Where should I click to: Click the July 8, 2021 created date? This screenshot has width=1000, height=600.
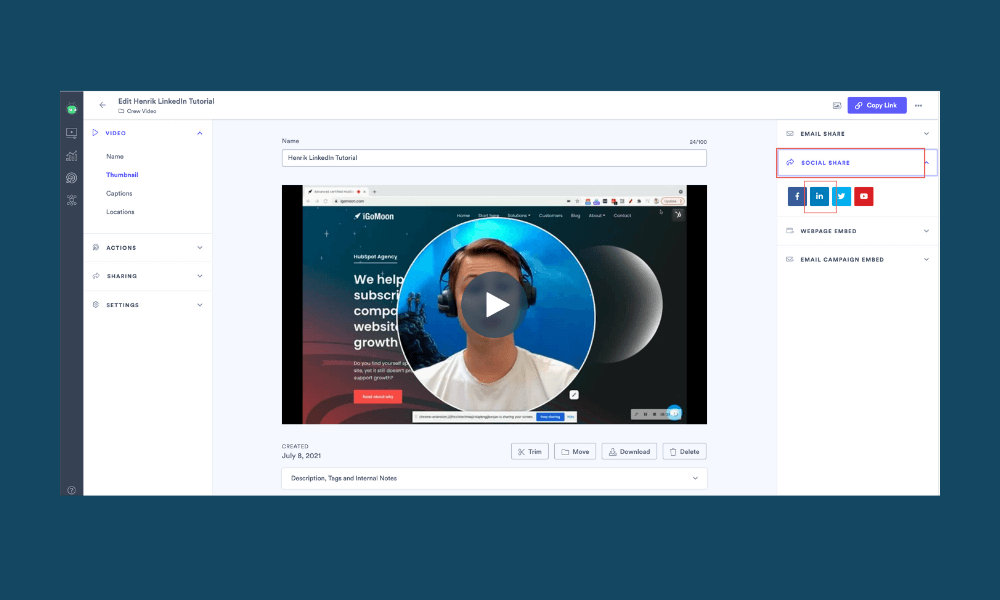301,456
